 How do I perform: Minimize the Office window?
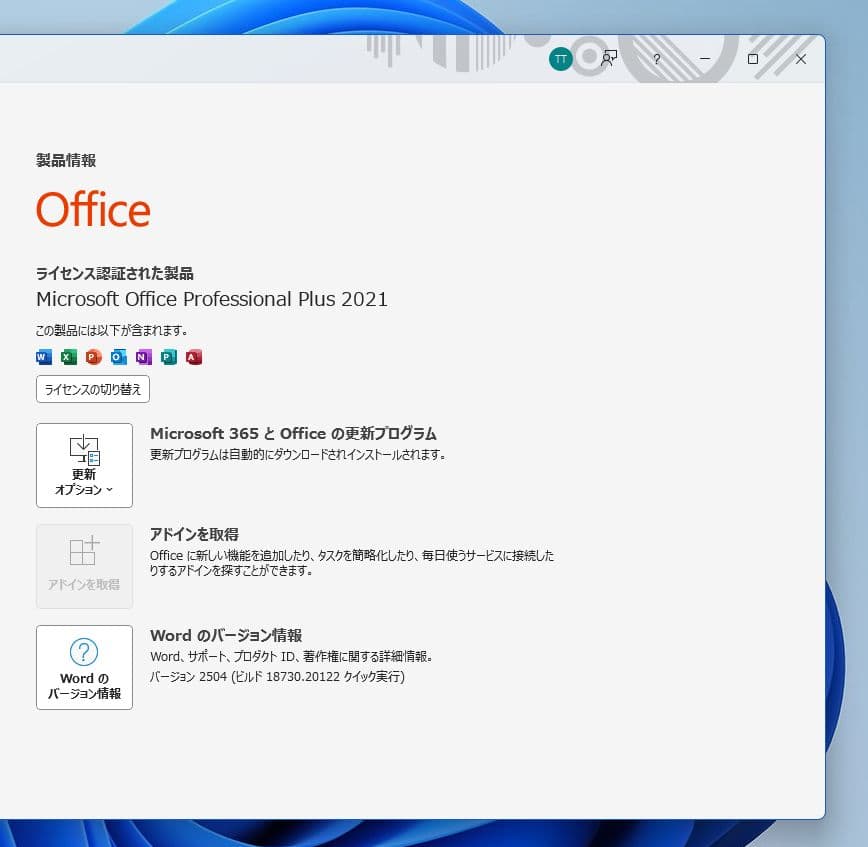705,59
